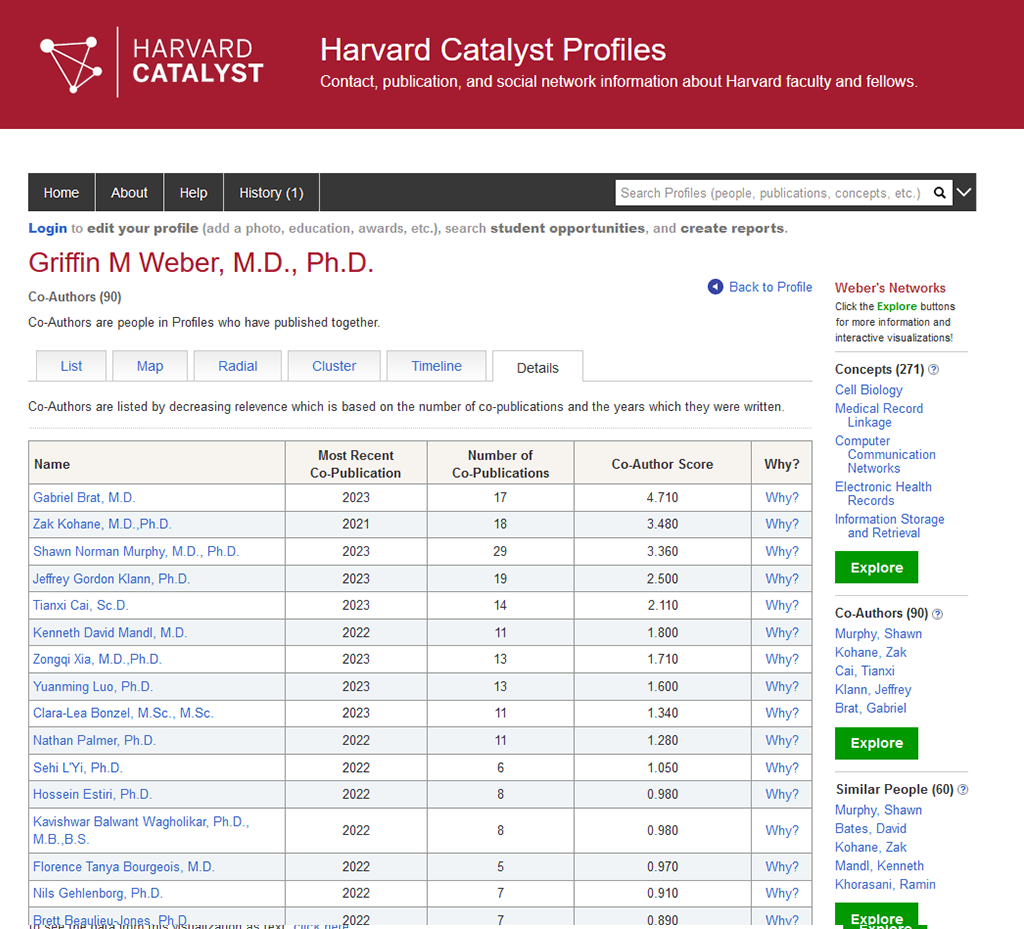The width and height of the screenshot is (1024, 929).
Task: Open Zak Kohane, M.D.,Ph.D. profile link
Action: [x=103, y=524]
